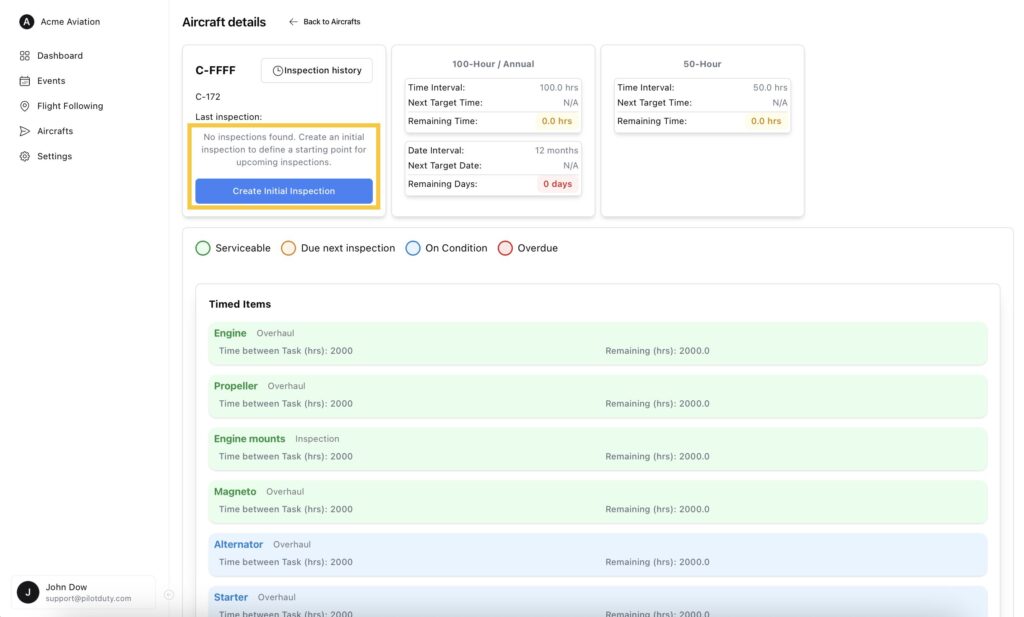Click the Aircrafts paper plane icon
Screen dimensions: 1024x617
[25, 131]
